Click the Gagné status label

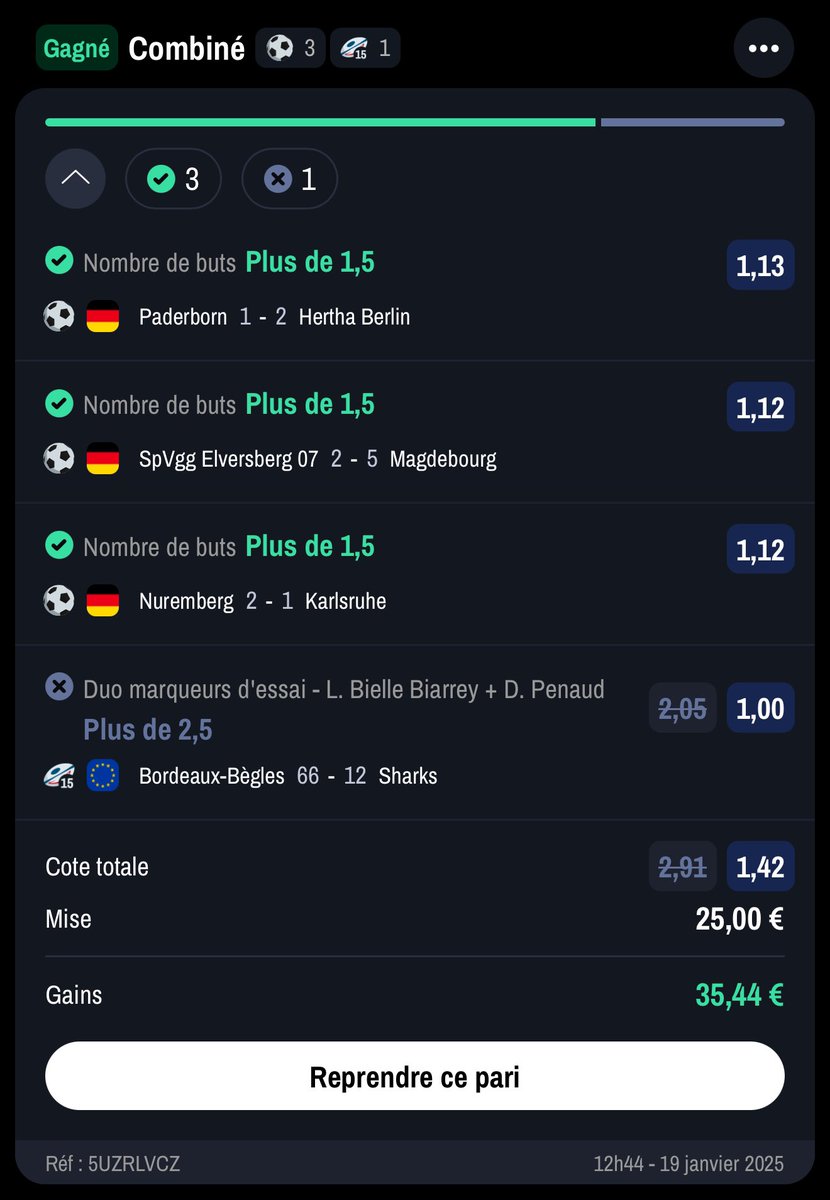pyautogui.click(x=77, y=48)
